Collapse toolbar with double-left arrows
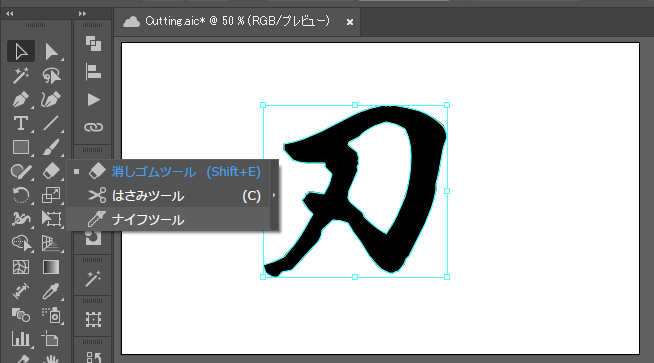Viewport: 654px width, 363px height. tap(10, 14)
